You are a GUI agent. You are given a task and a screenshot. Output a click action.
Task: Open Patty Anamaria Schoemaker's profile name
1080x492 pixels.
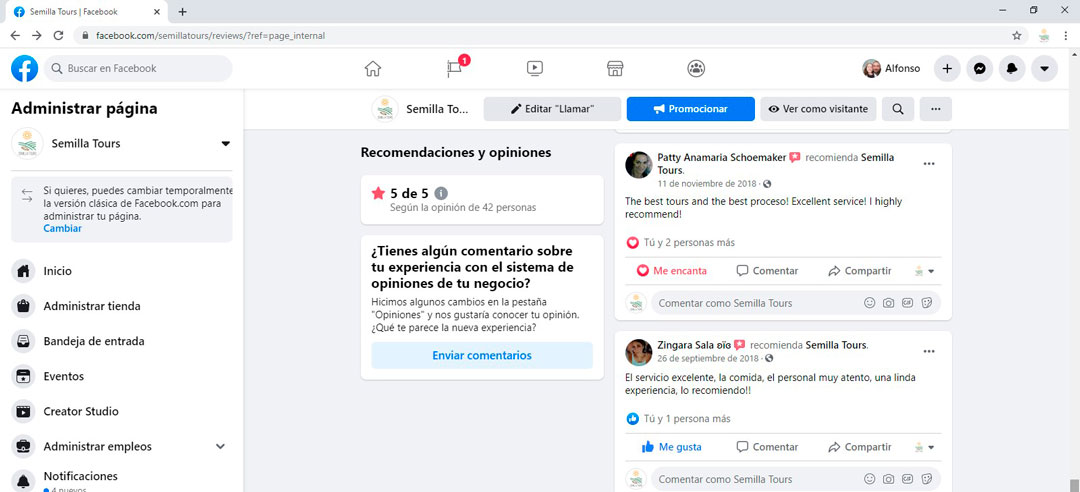[721, 157]
